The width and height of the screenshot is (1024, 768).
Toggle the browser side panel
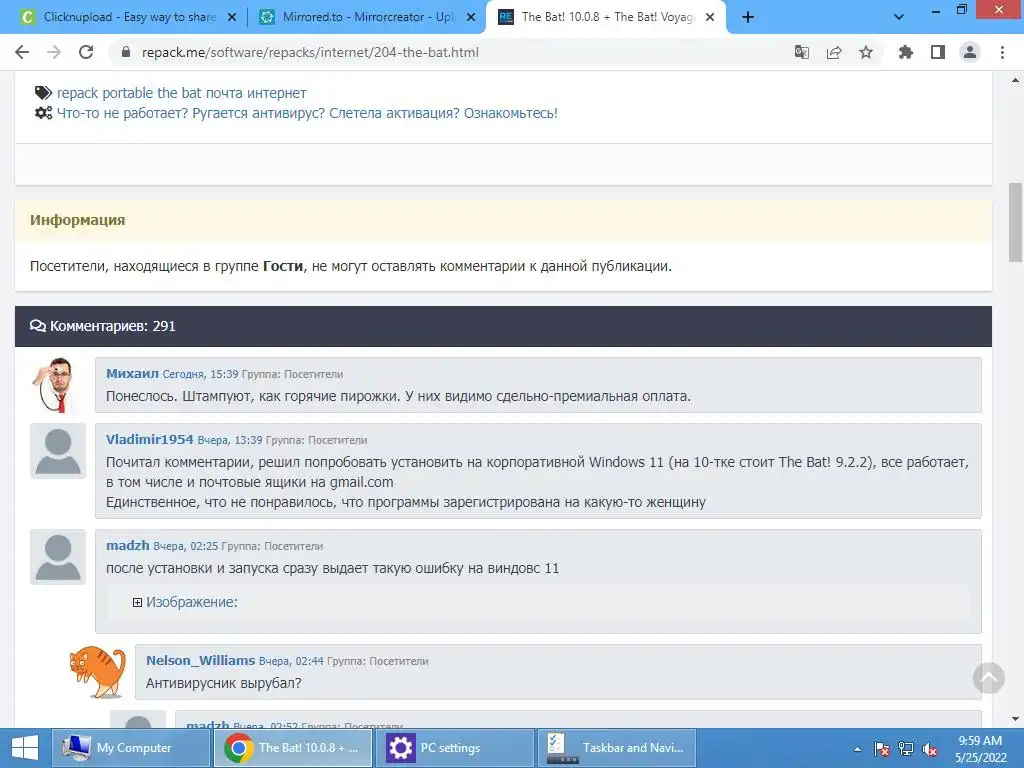(938, 52)
